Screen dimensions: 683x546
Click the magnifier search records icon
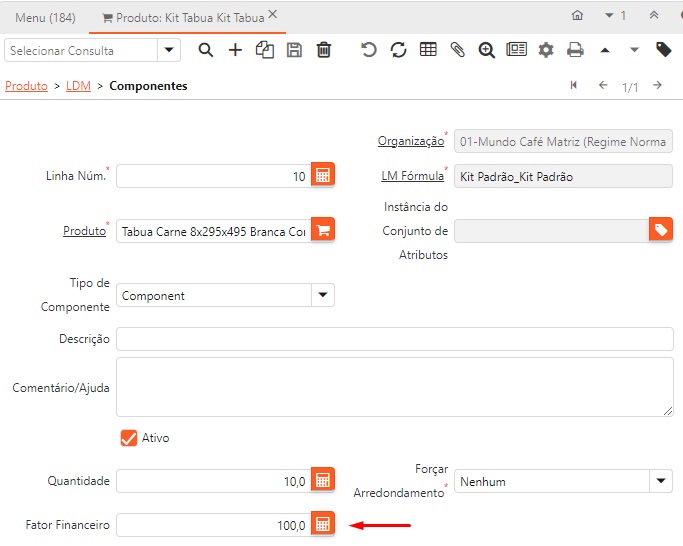pos(206,50)
